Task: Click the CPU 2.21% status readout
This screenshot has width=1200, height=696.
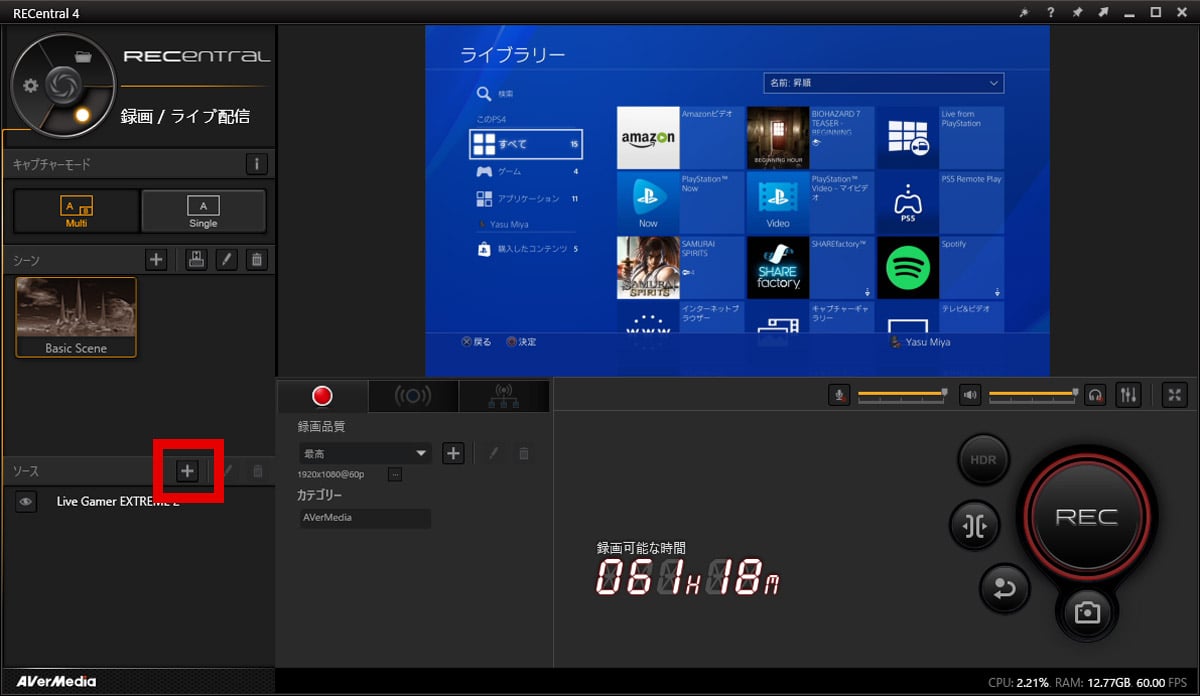Action: [1019, 683]
